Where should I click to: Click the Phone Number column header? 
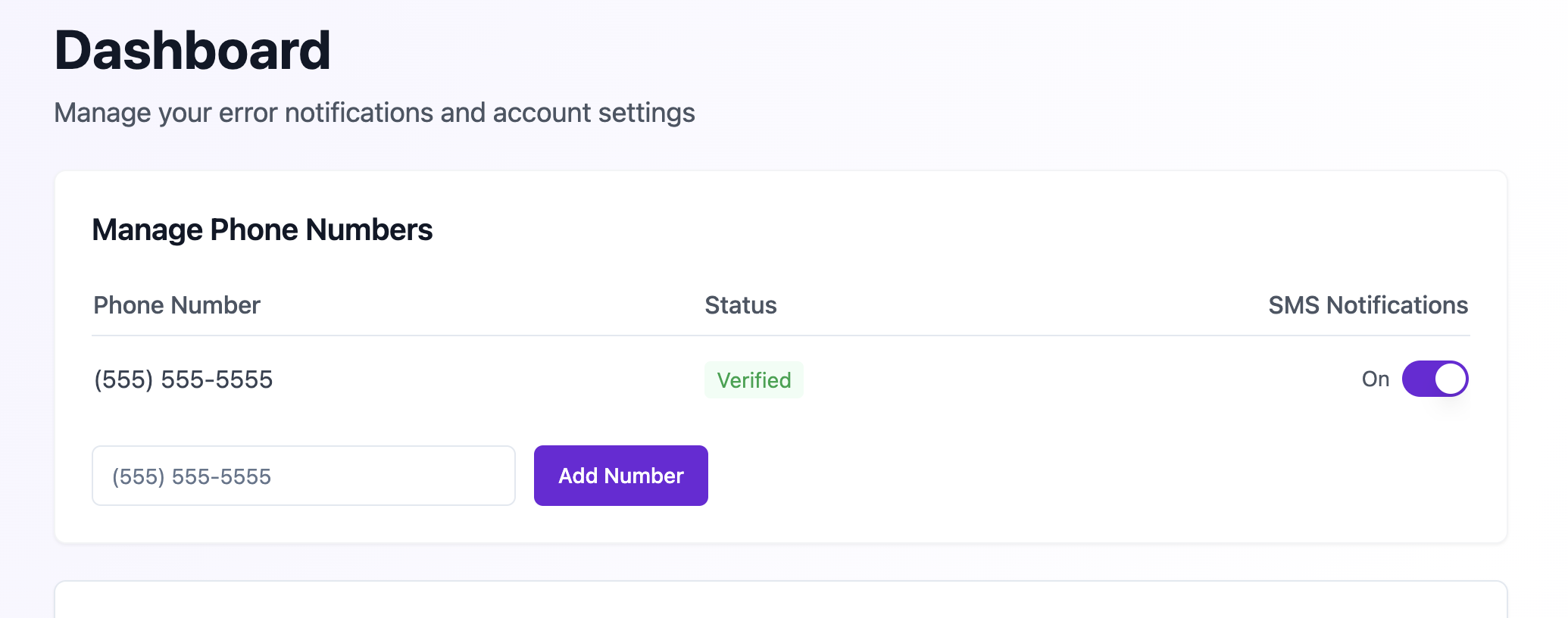176,305
